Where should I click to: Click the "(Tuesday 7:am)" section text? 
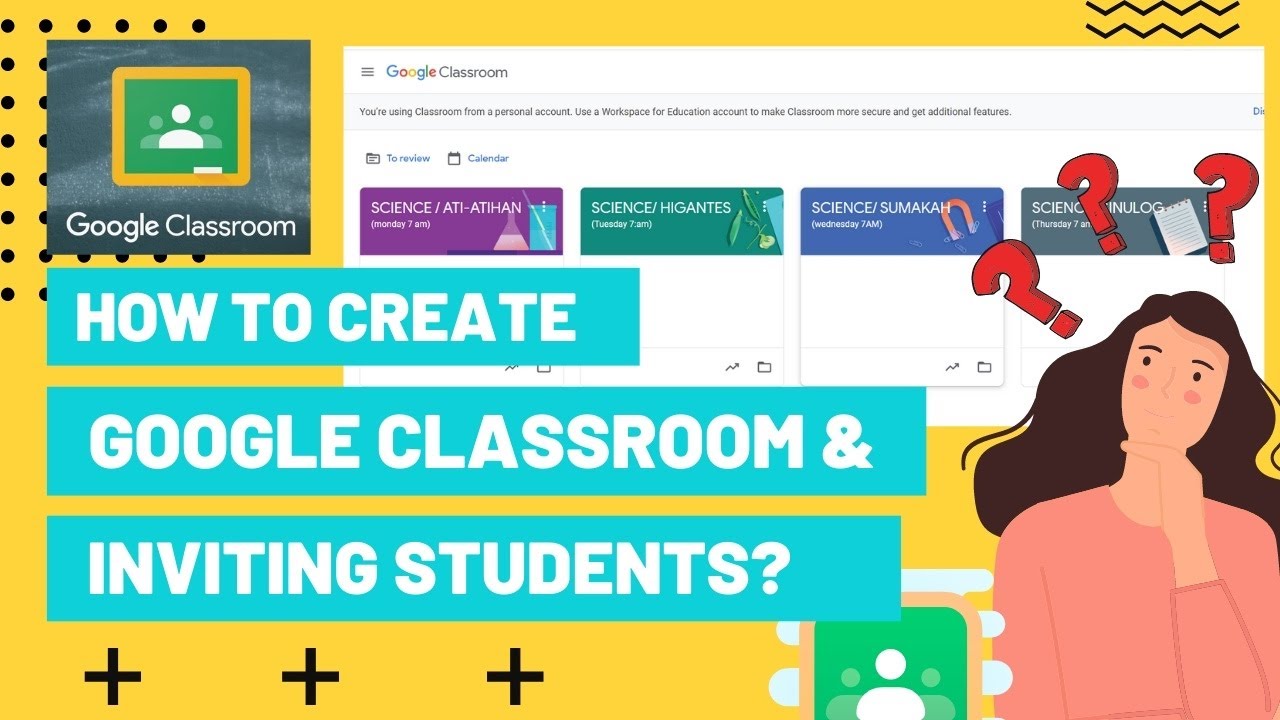(x=621, y=225)
